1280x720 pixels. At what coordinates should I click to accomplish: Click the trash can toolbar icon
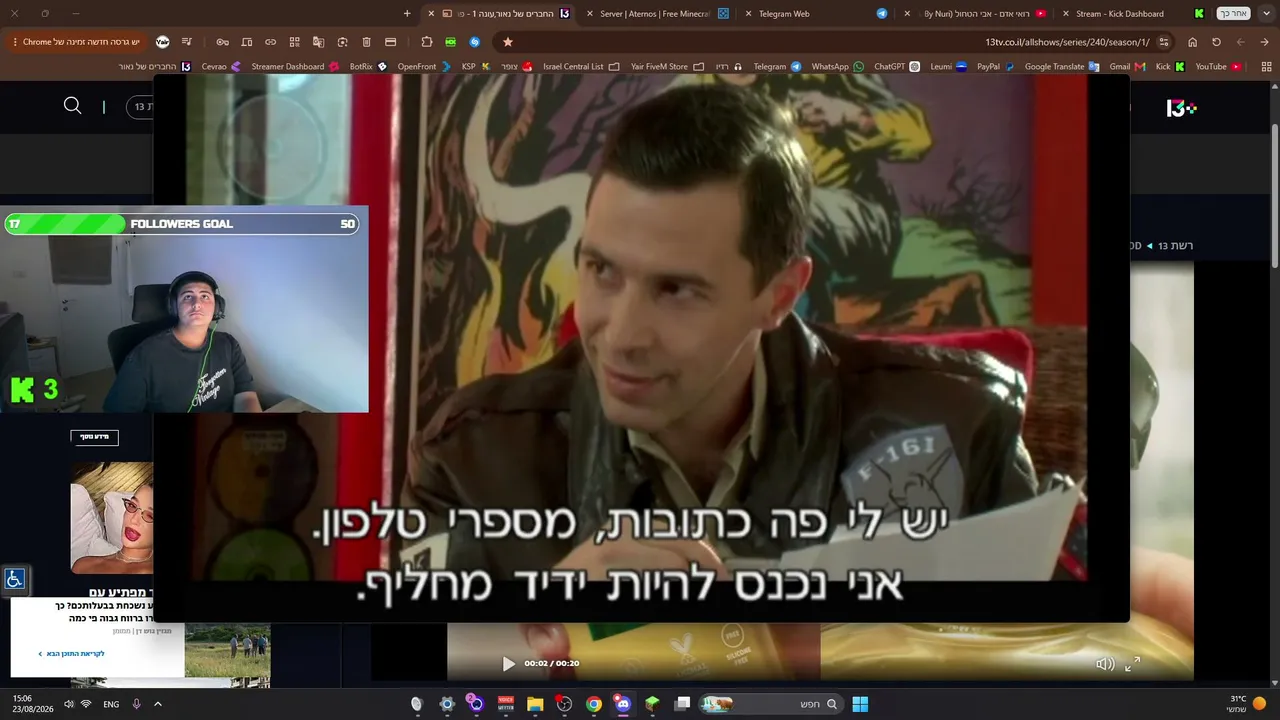(367, 42)
